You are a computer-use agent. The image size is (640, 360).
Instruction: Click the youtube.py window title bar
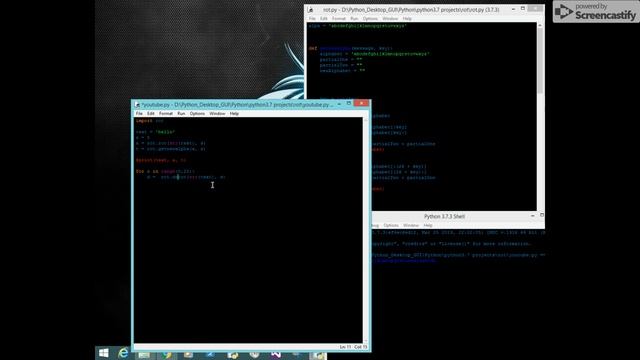[237, 105]
